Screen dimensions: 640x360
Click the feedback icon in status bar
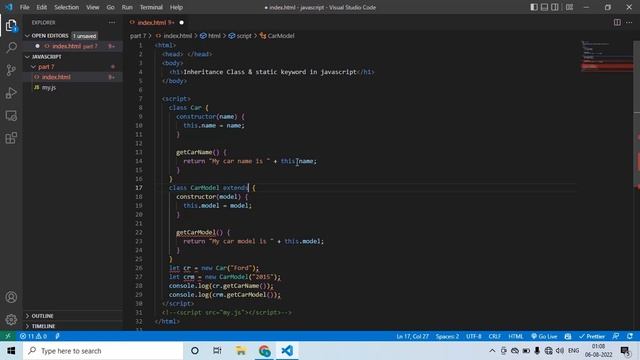616,336
